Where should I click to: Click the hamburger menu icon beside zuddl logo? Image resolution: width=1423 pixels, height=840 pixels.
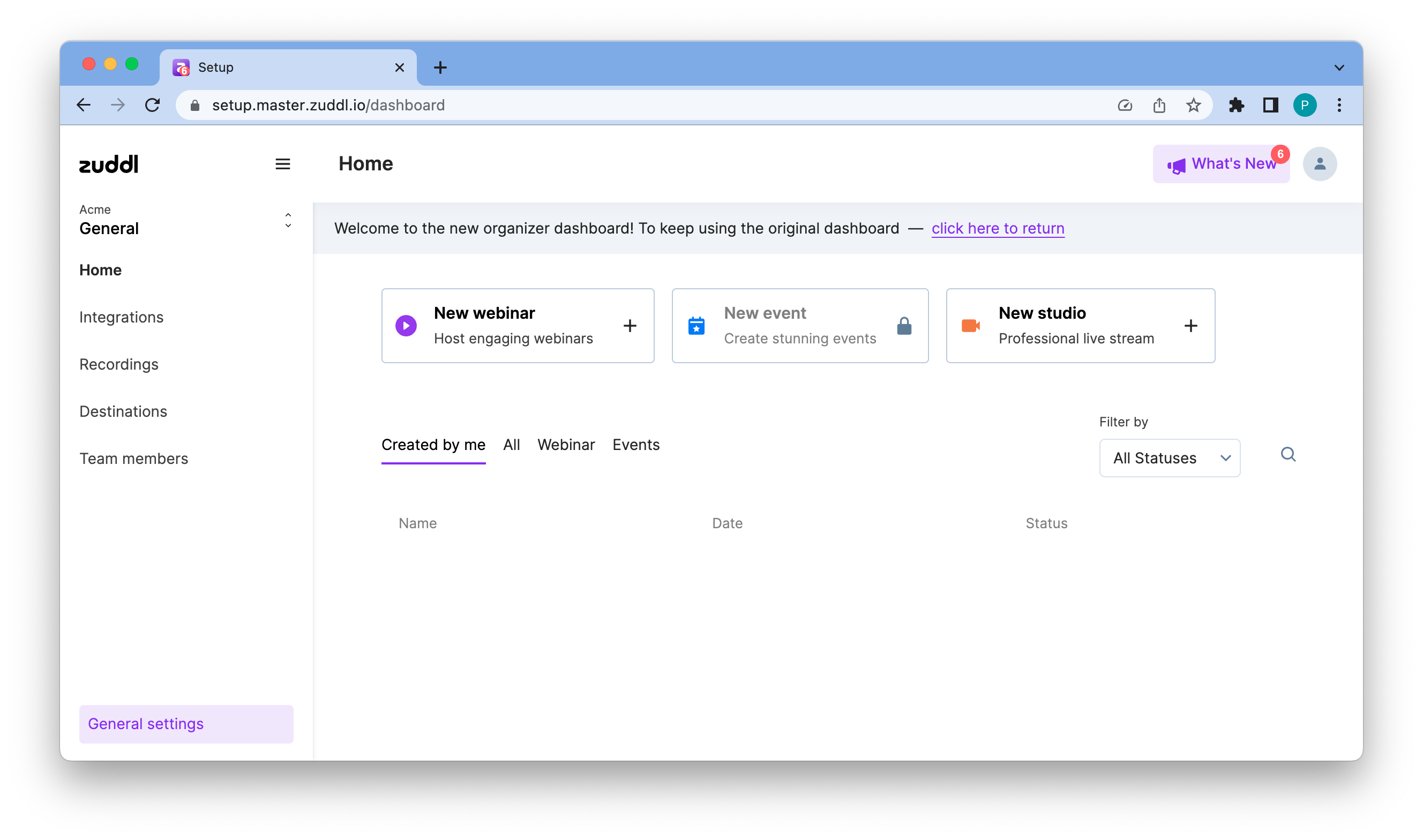point(282,164)
